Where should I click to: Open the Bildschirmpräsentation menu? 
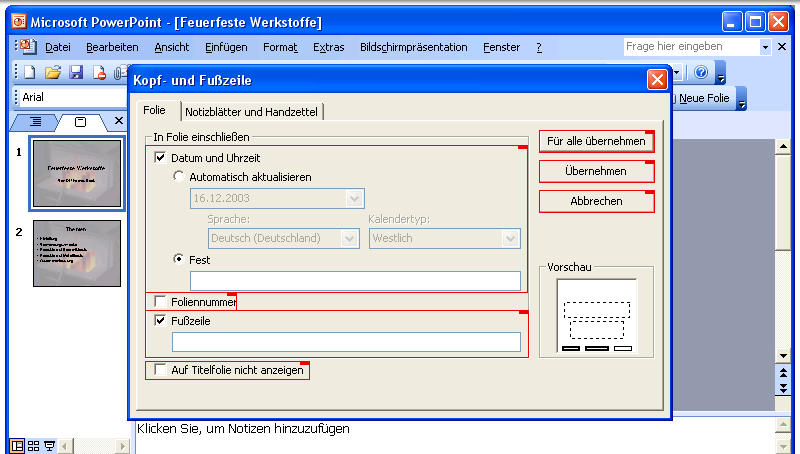[x=414, y=47]
